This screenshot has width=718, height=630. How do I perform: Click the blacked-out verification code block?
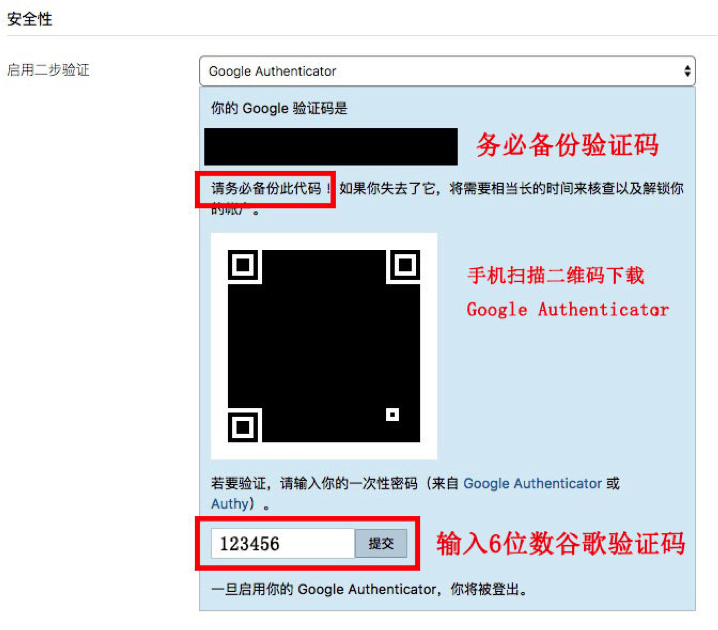(331, 147)
